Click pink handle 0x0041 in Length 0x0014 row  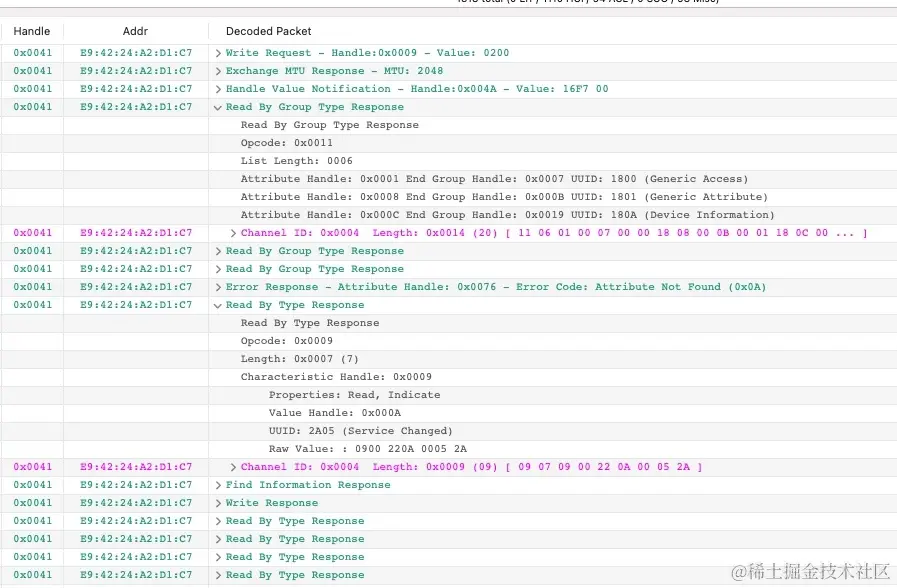pos(33,233)
